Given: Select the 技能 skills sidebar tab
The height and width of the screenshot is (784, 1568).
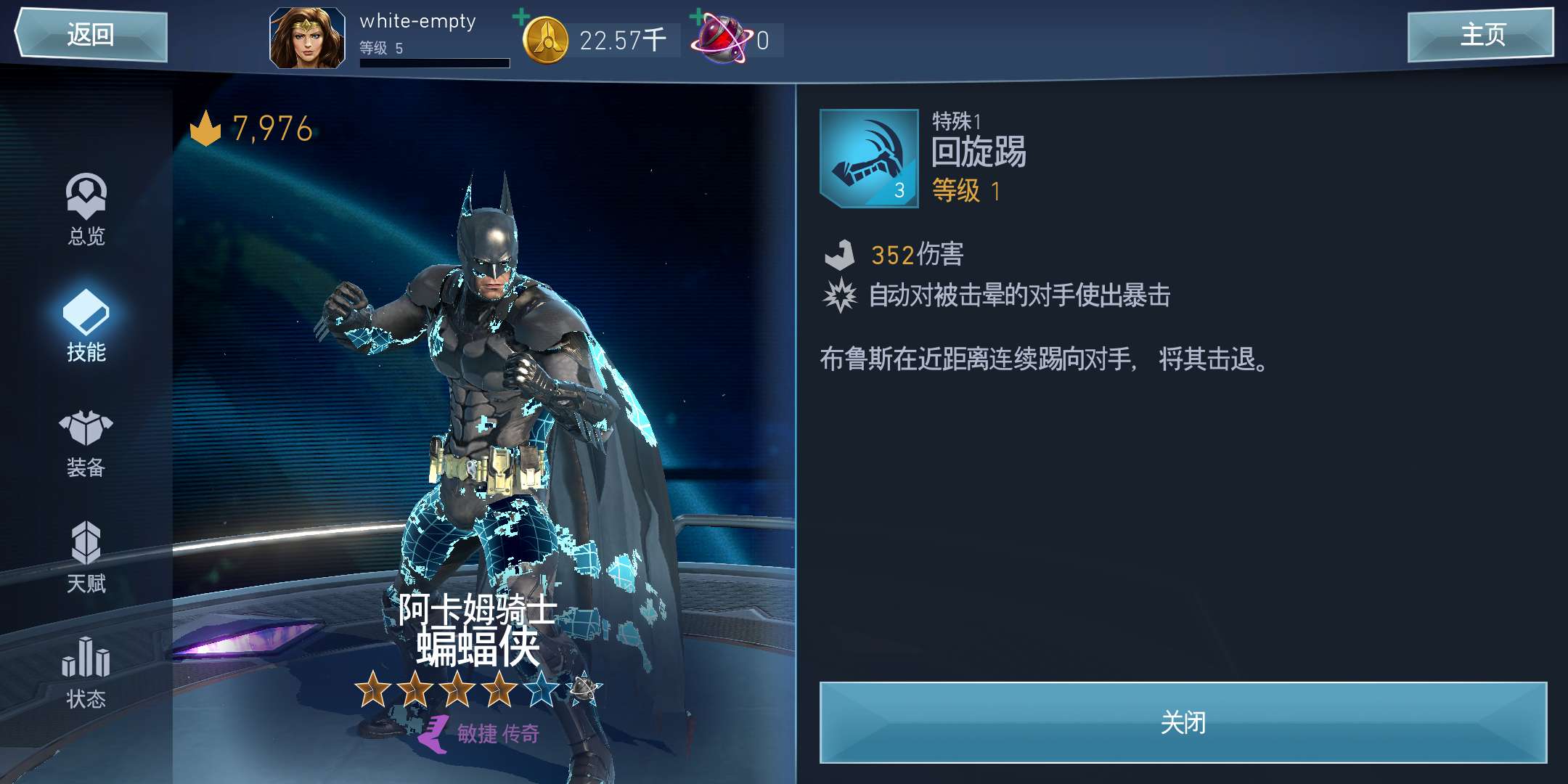Looking at the screenshot, I should 86,326.
